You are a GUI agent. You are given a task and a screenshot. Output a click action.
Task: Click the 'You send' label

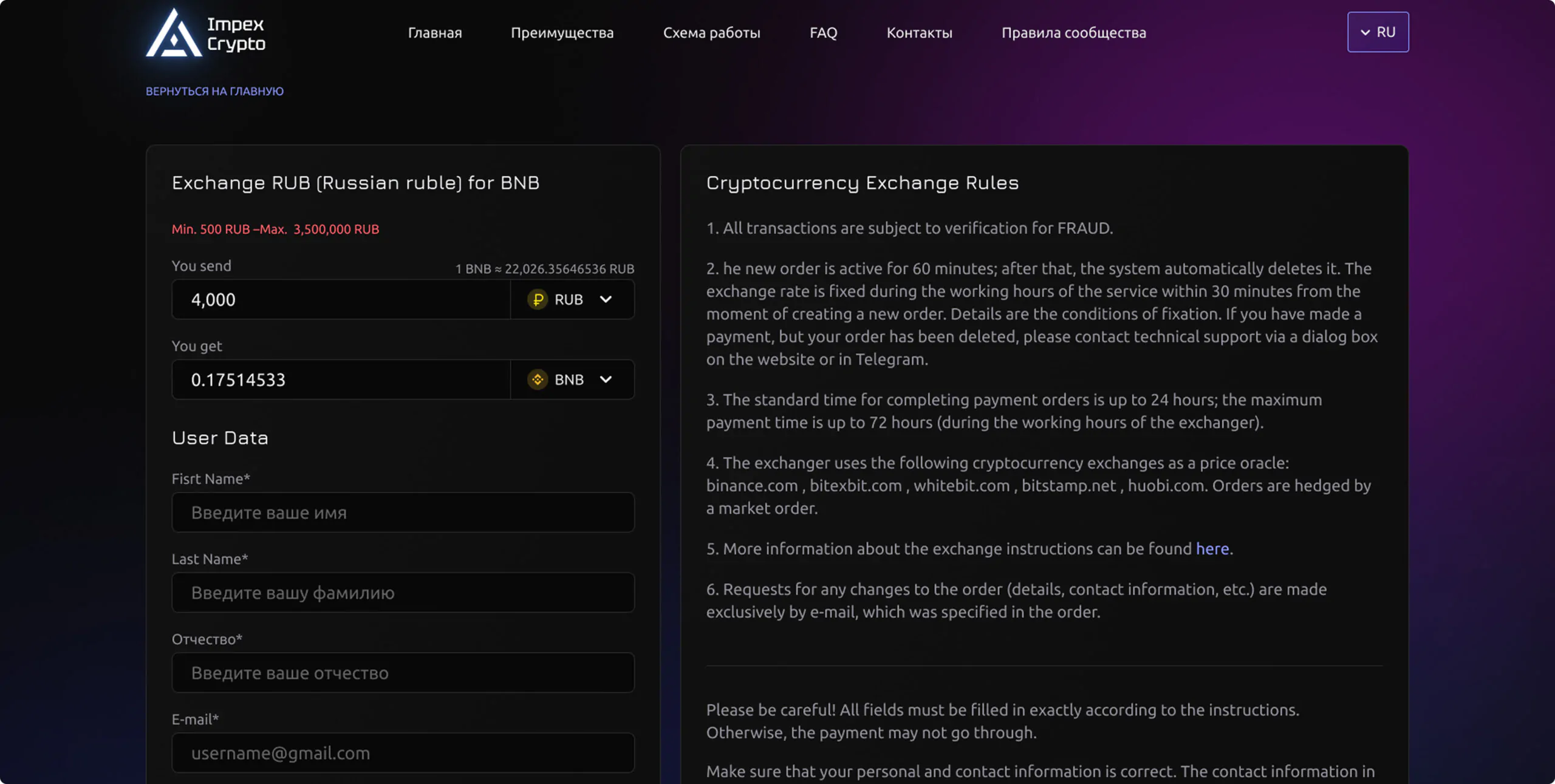coord(201,266)
